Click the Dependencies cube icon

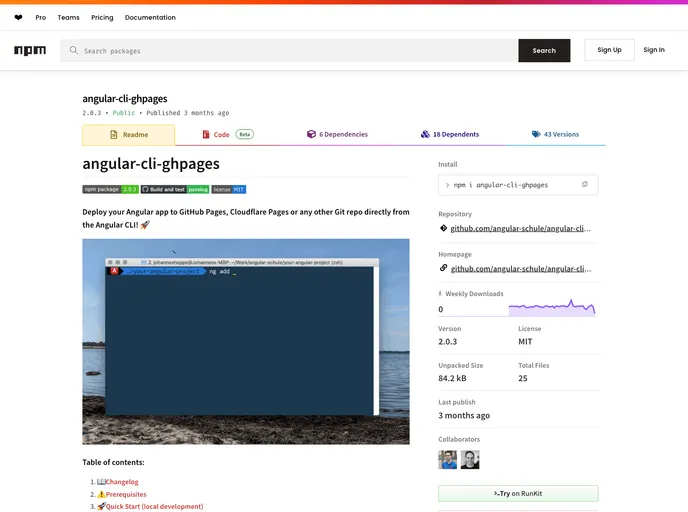(x=311, y=134)
